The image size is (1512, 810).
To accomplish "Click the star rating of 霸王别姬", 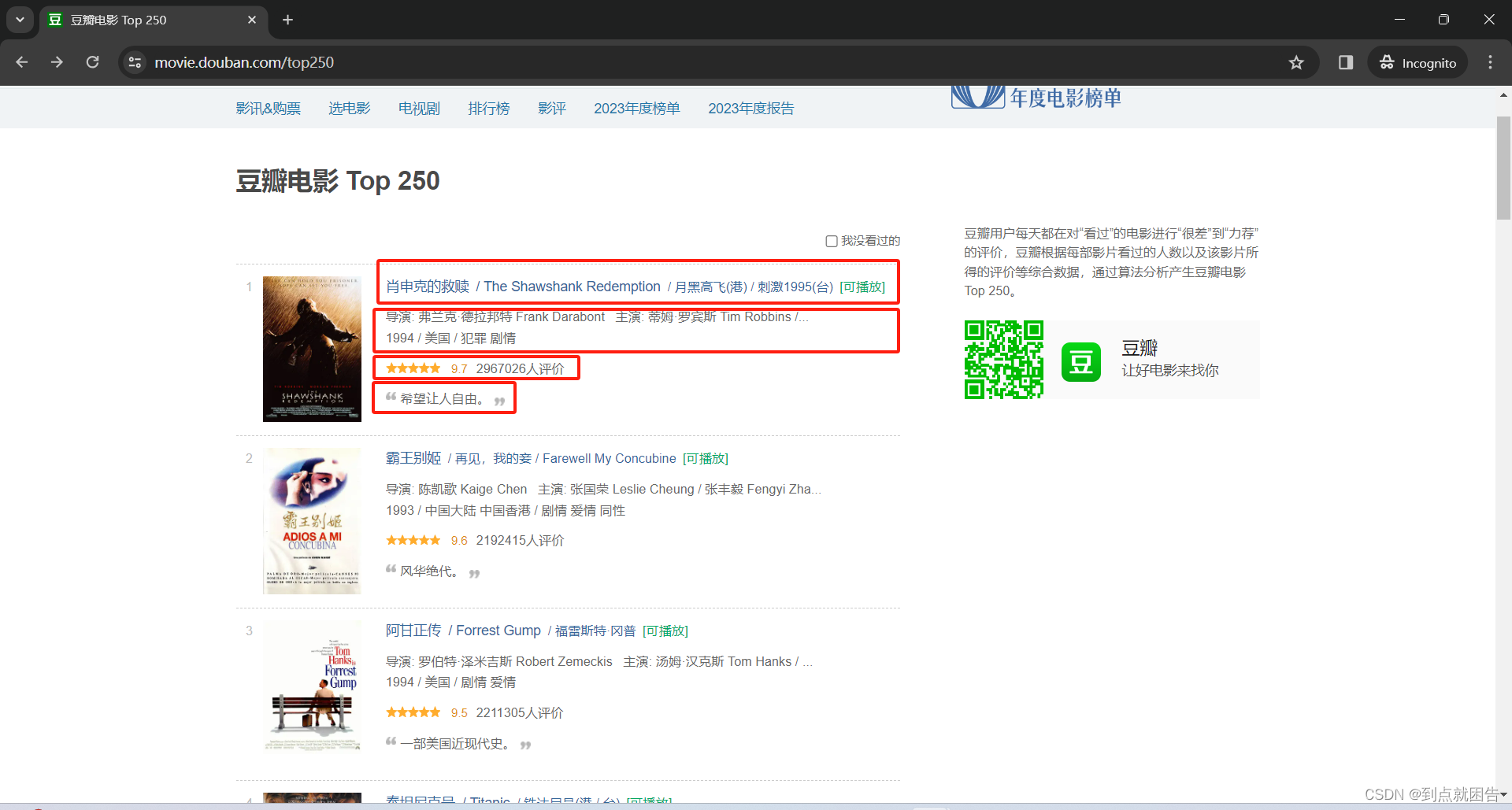I will 413,540.
